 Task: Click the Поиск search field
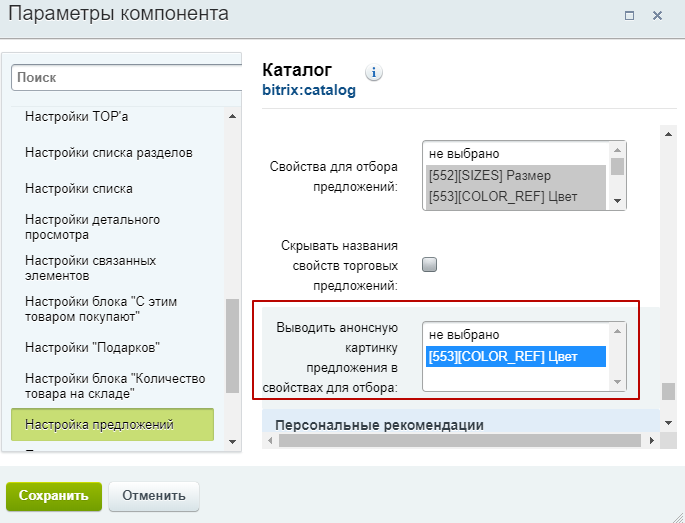coord(127,77)
